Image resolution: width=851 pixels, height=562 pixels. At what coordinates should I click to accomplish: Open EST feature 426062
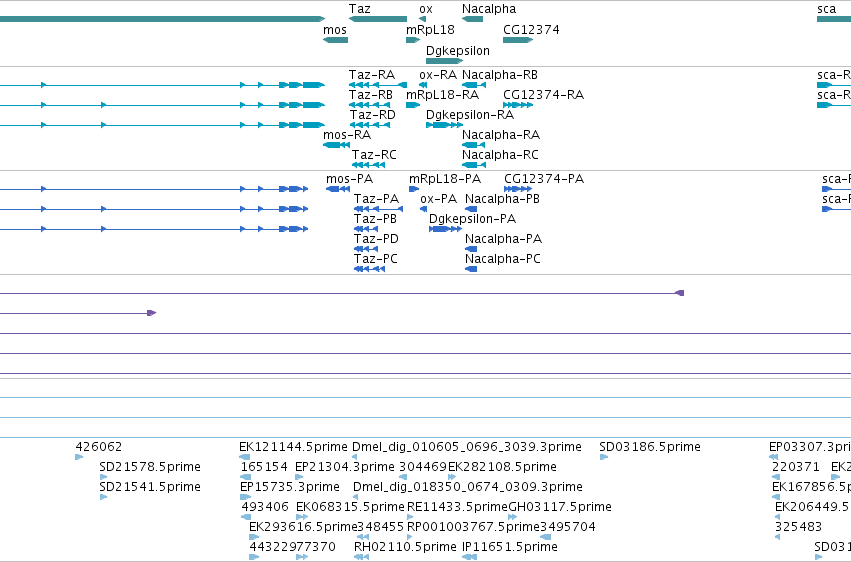click(x=99, y=447)
